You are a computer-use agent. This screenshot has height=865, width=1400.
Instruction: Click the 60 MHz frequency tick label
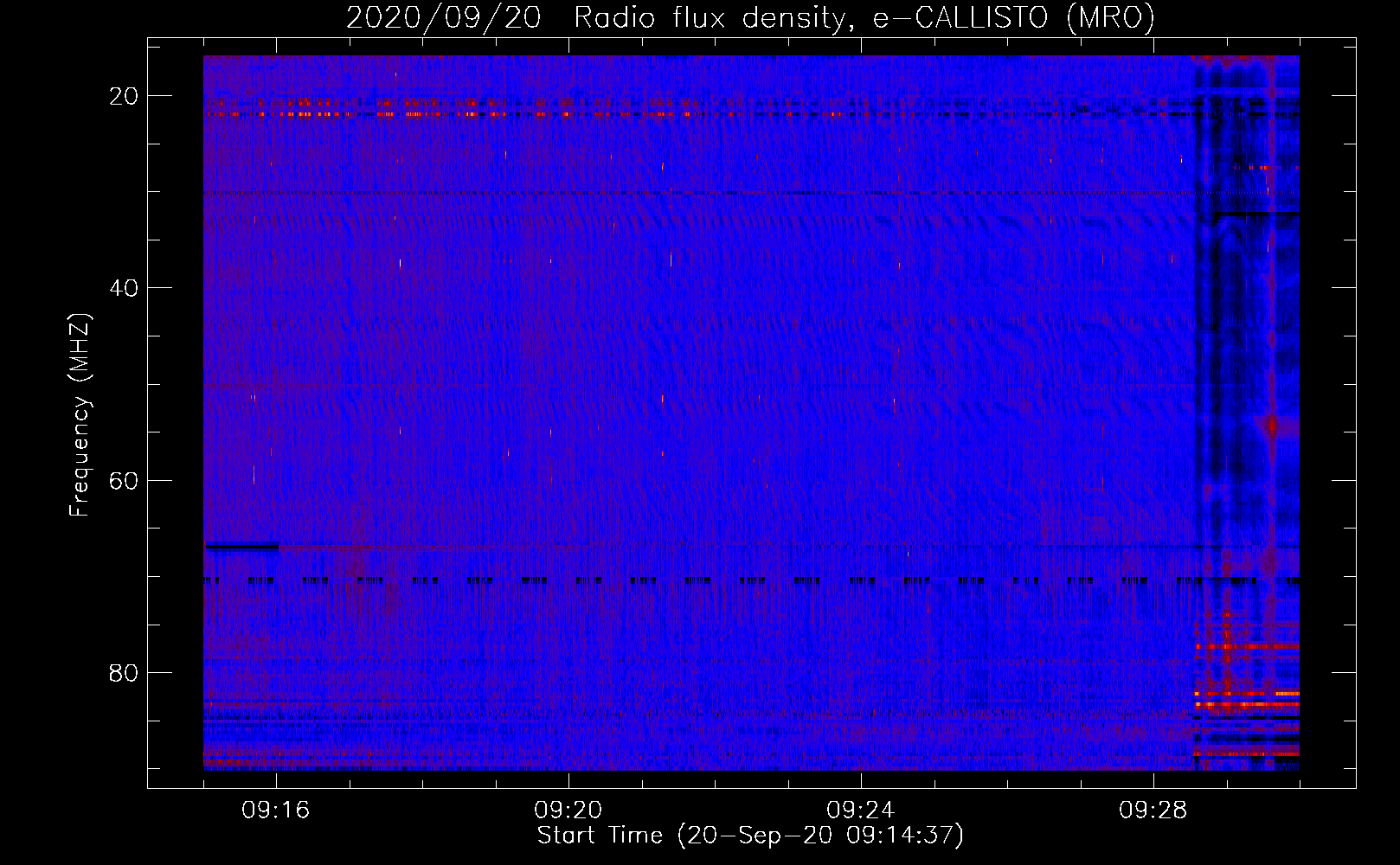coord(124,481)
